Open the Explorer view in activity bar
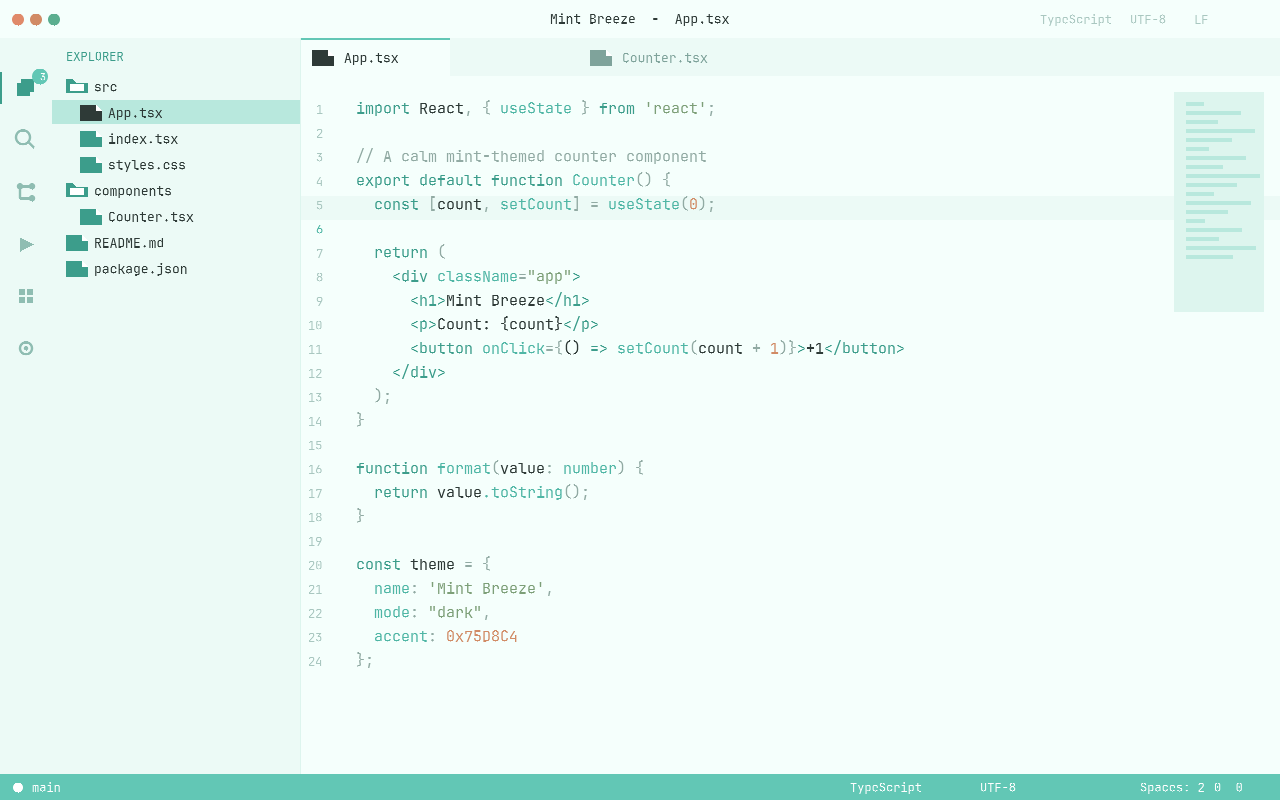 pos(26,88)
